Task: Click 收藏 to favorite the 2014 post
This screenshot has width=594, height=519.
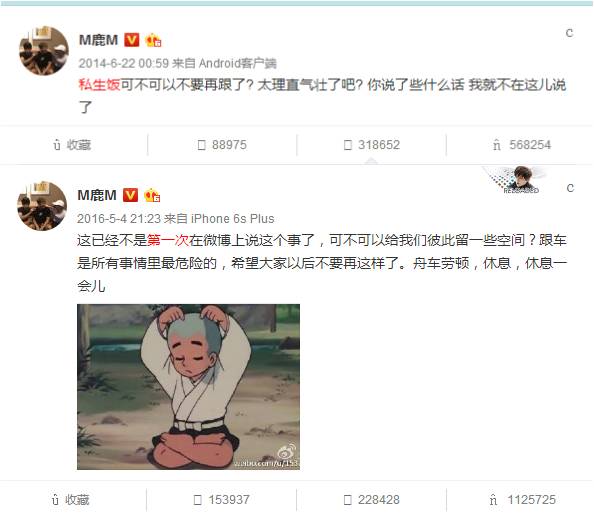Action: pos(72,145)
